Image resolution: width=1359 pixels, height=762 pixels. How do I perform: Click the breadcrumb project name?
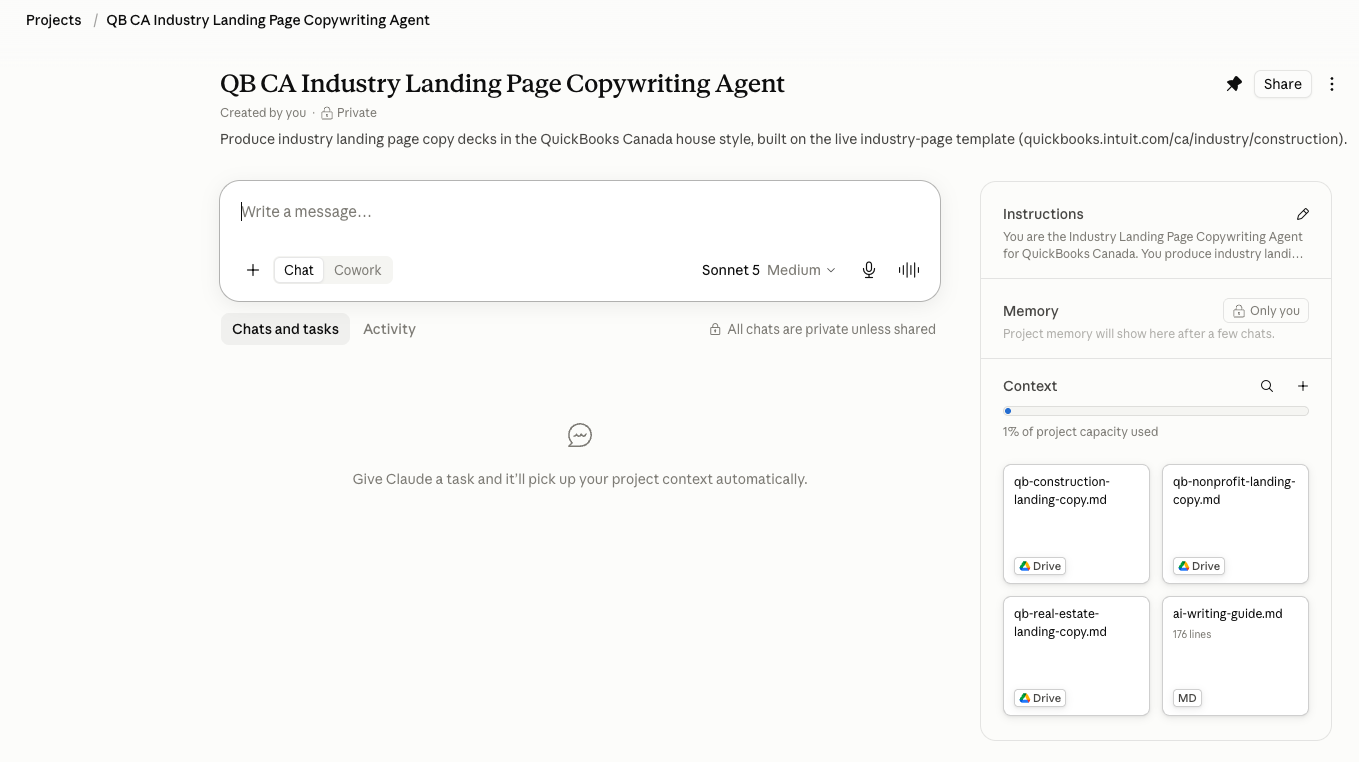pos(268,20)
